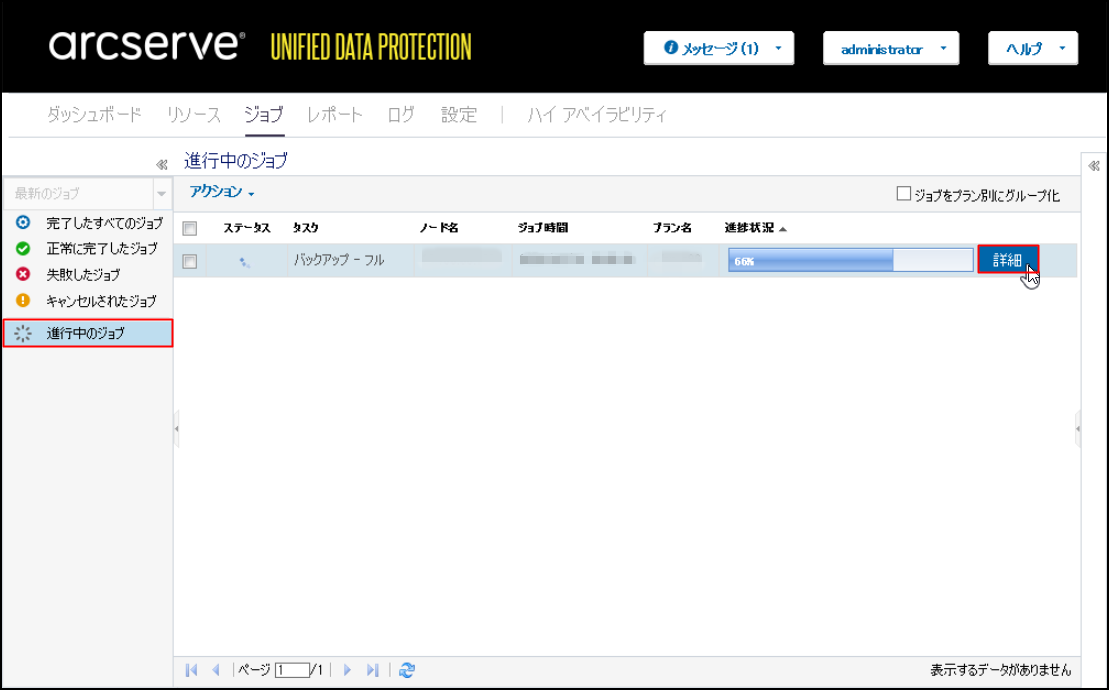Expand the right panel double-chevron icon
This screenshot has height=690, width=1109.
tap(1093, 166)
